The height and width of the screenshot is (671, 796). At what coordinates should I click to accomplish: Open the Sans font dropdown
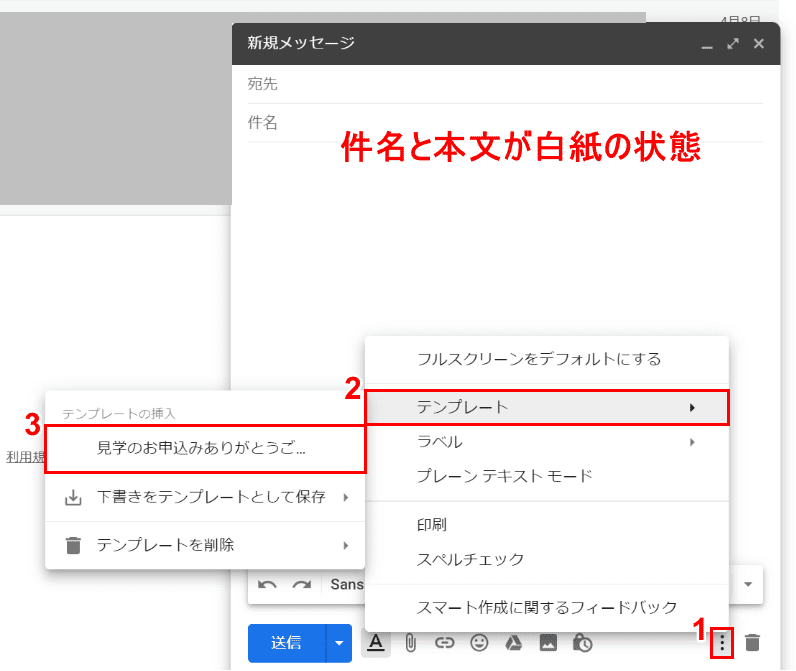[x=347, y=584]
